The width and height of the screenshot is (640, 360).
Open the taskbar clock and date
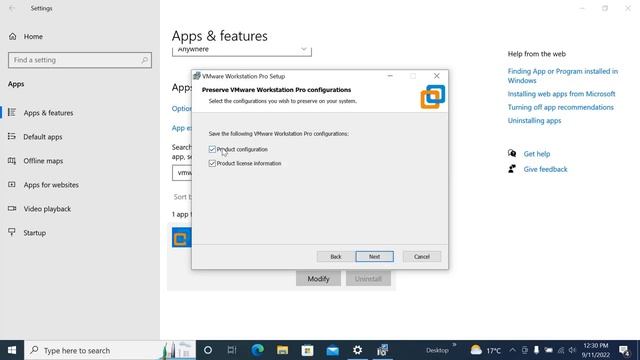(x=596, y=350)
